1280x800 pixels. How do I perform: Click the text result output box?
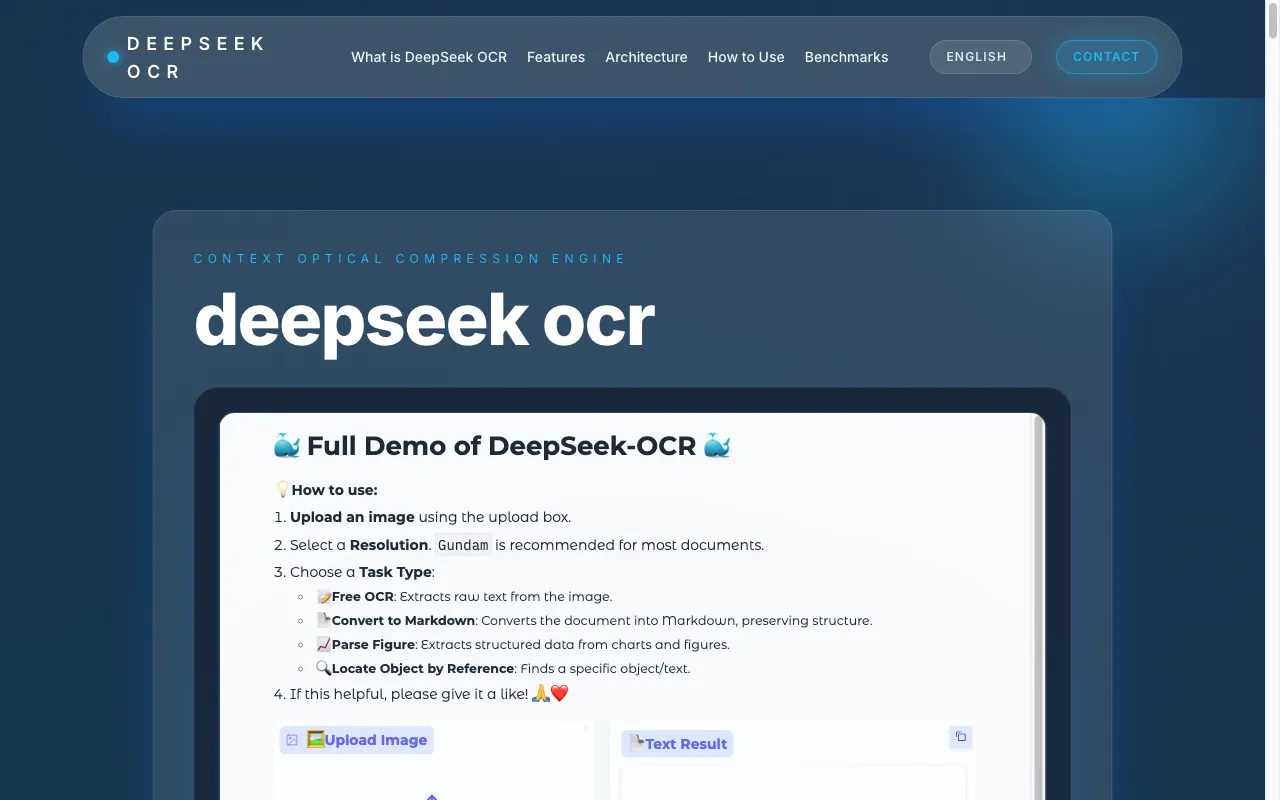tap(793, 783)
